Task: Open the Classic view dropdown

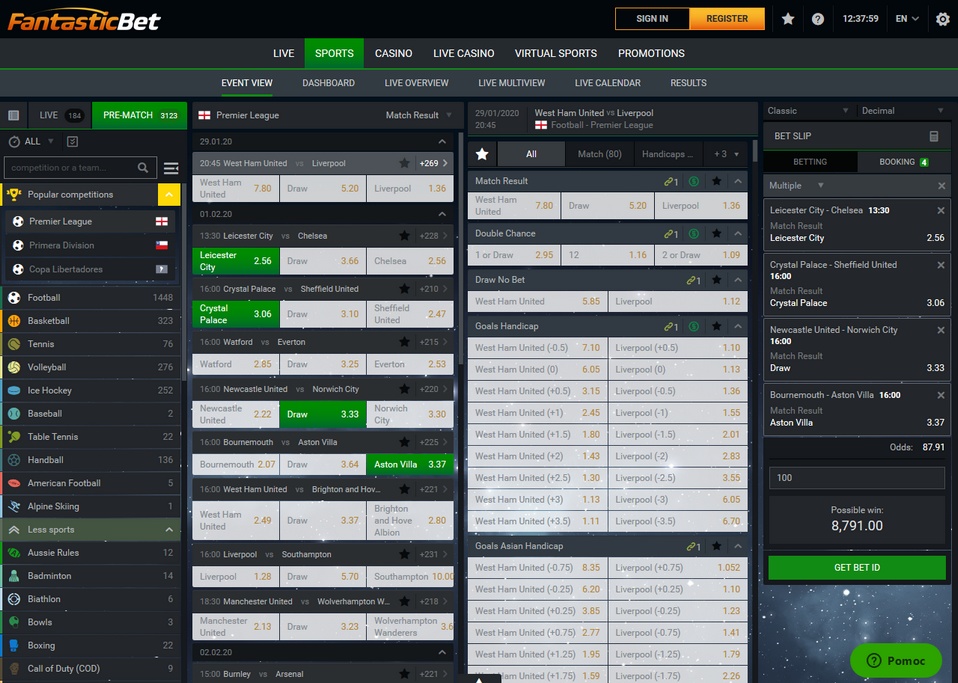Action: click(808, 111)
